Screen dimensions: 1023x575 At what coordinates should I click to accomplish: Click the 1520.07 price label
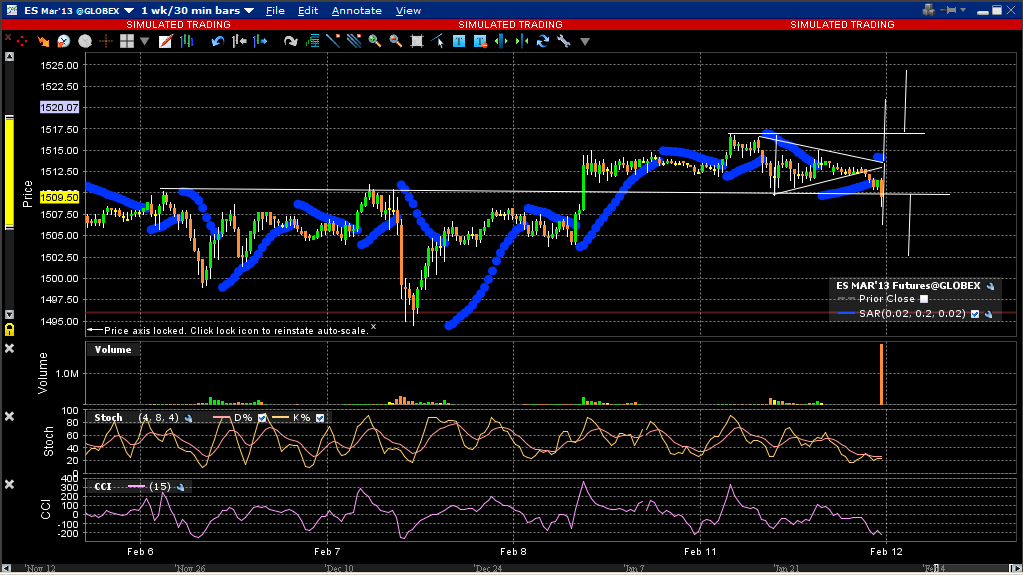click(59, 108)
